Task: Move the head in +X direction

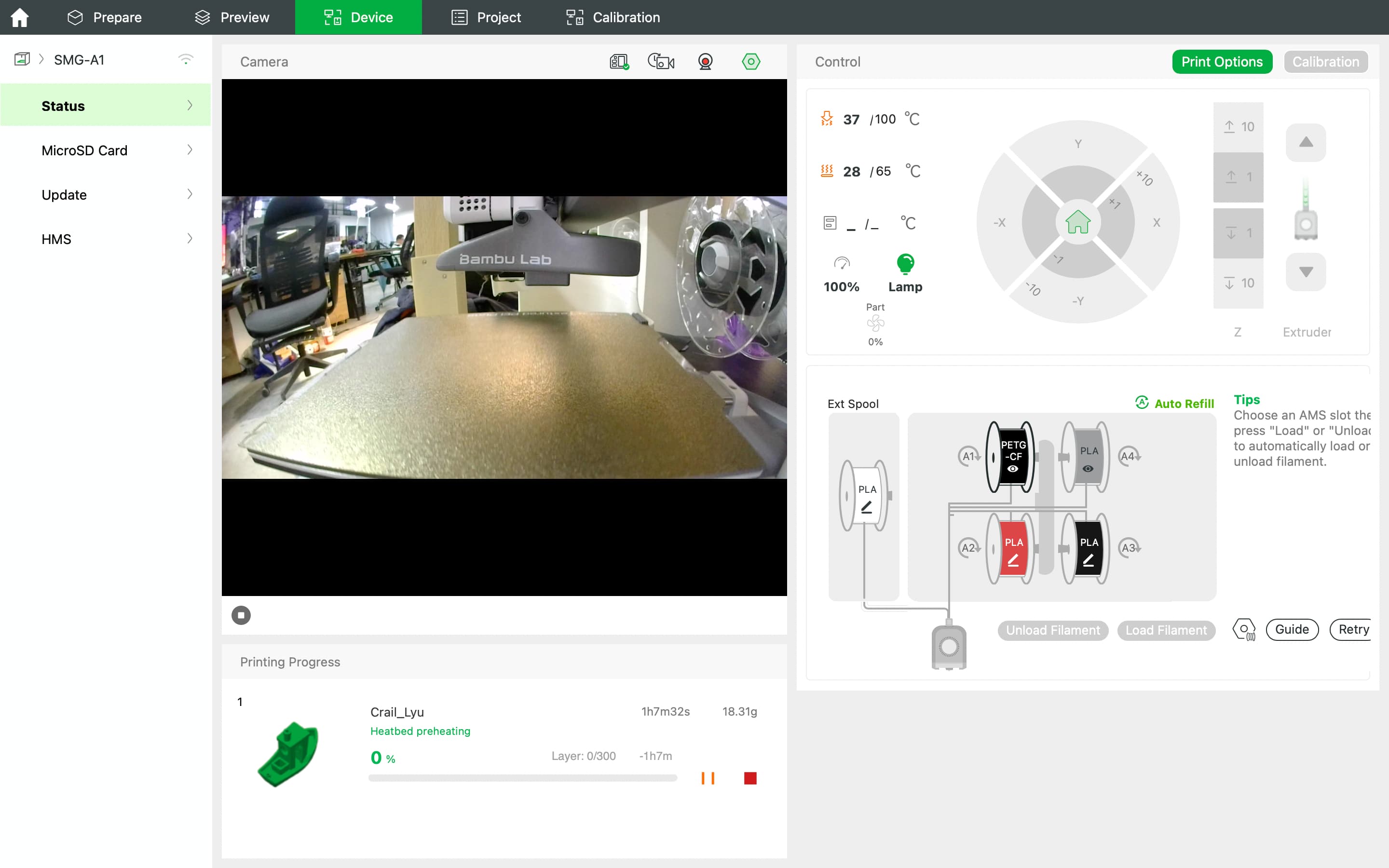Action: click(x=1157, y=222)
